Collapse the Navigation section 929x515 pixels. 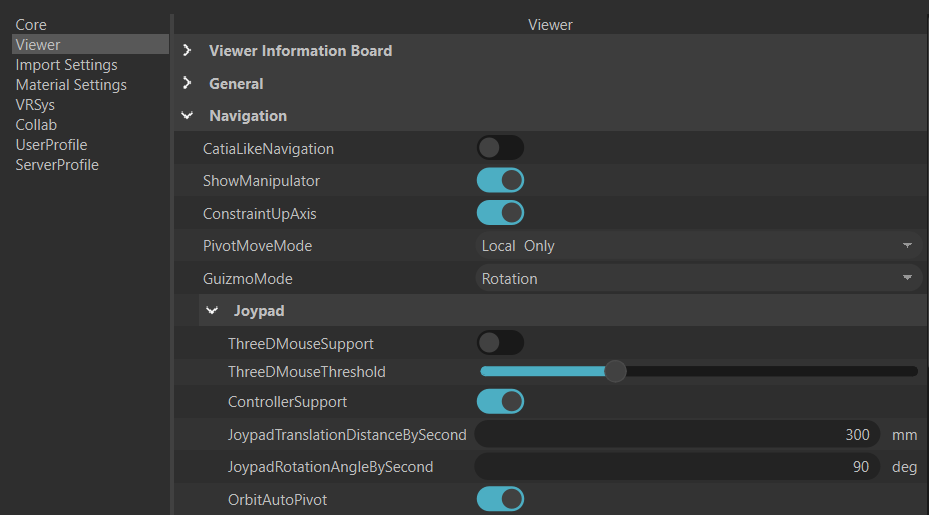[x=187, y=116]
